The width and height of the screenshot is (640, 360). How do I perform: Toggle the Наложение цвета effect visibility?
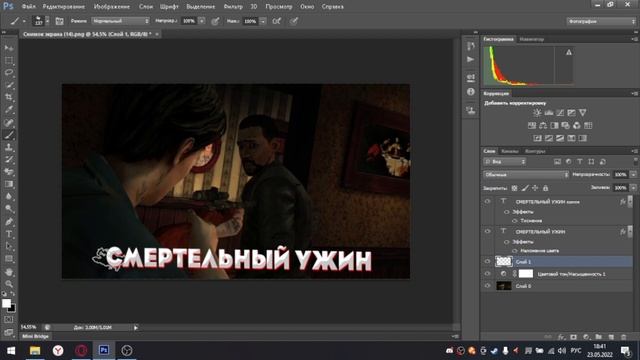(x=515, y=251)
